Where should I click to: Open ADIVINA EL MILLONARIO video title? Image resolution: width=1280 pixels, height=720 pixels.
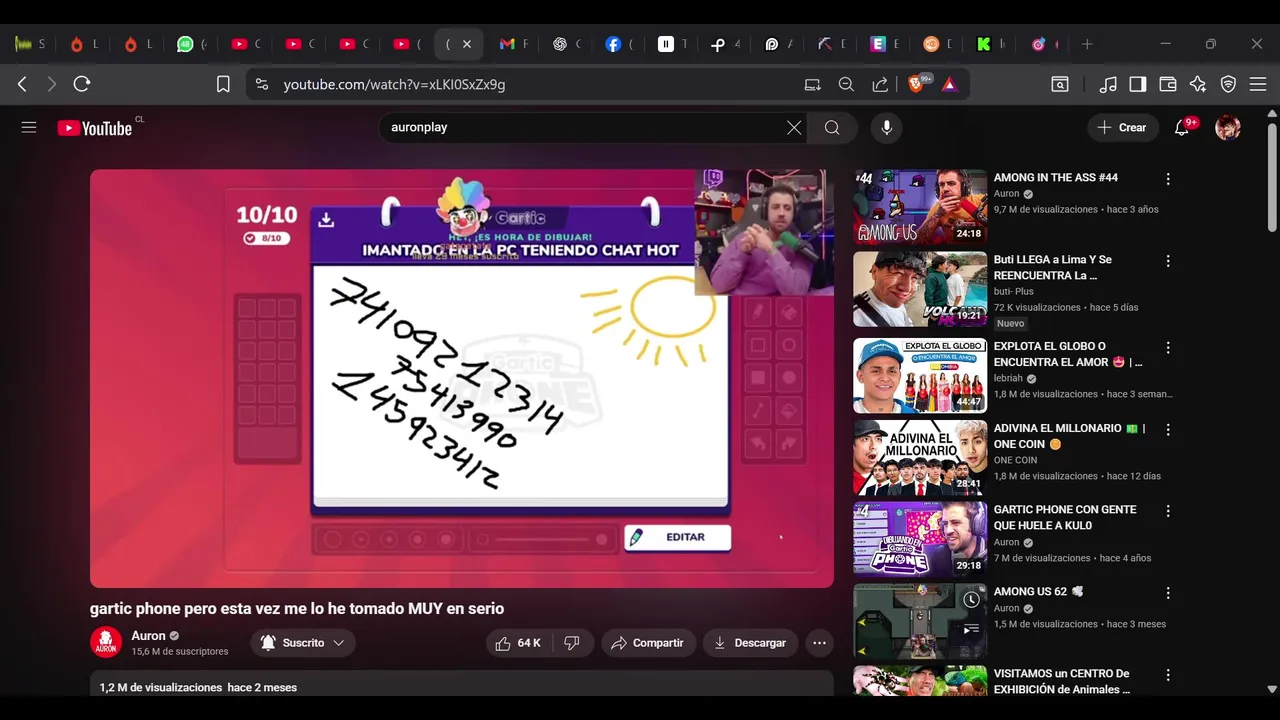1070,436
